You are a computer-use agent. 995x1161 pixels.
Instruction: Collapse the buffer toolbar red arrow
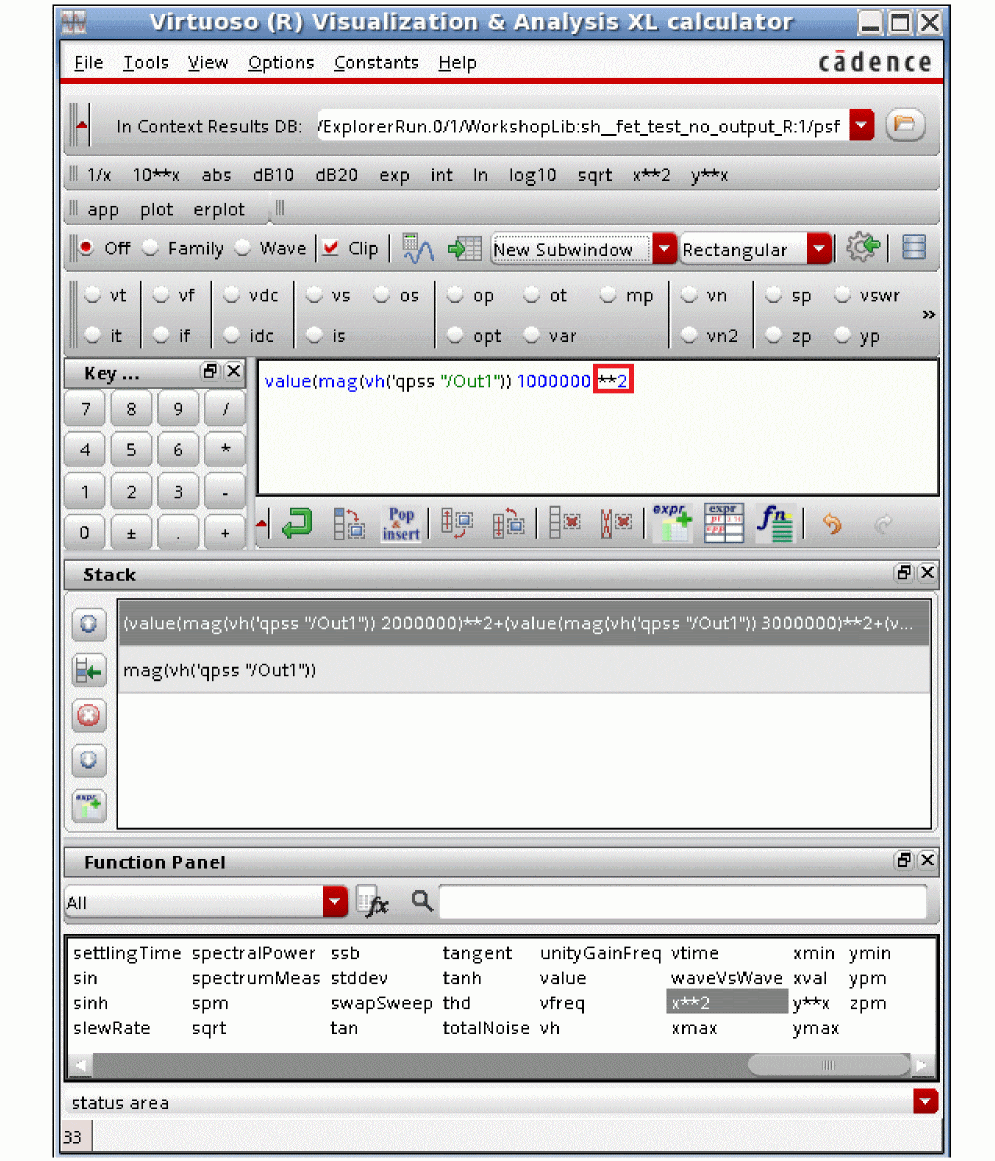pos(261,523)
